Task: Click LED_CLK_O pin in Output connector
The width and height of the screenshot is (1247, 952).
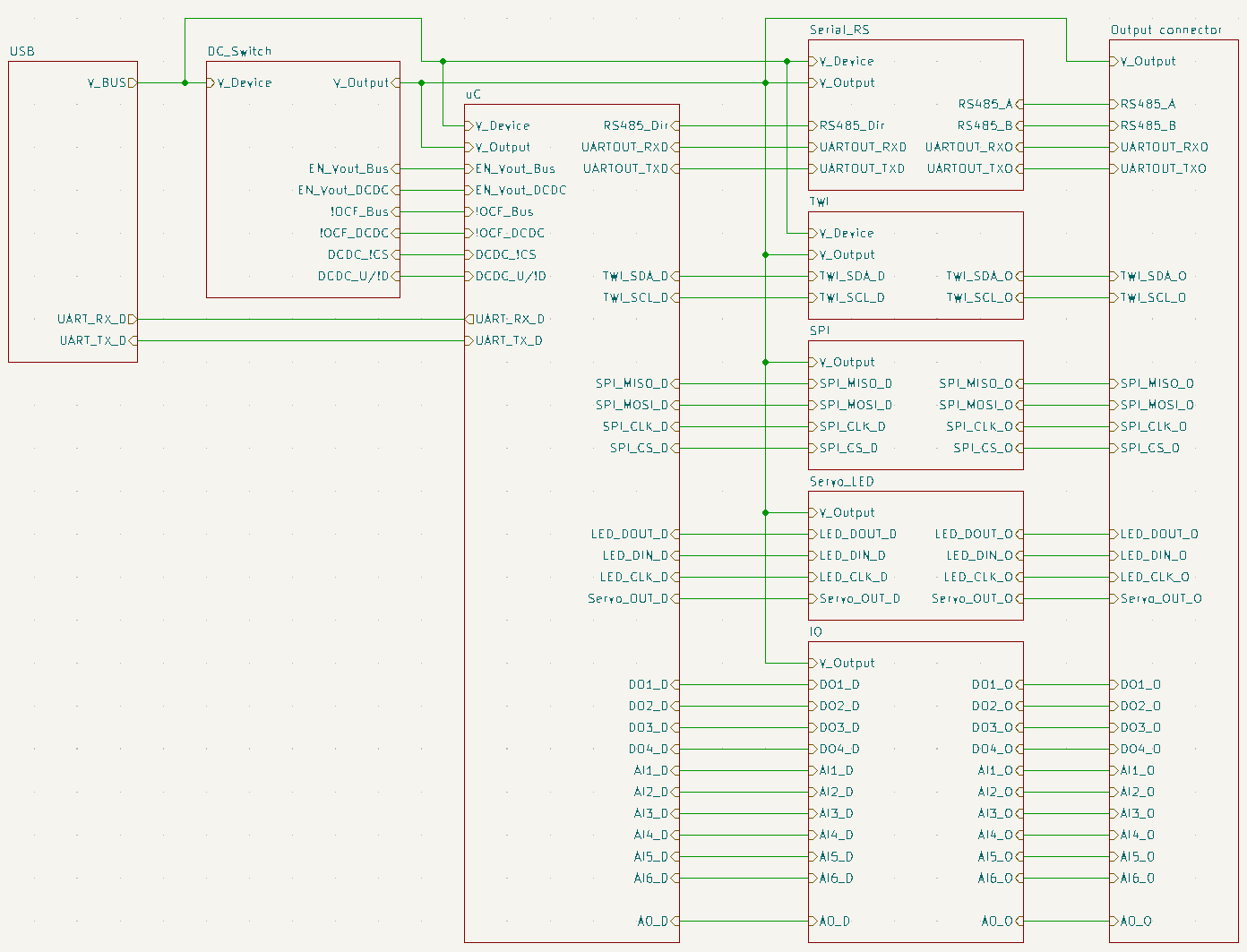Action: point(1150,577)
